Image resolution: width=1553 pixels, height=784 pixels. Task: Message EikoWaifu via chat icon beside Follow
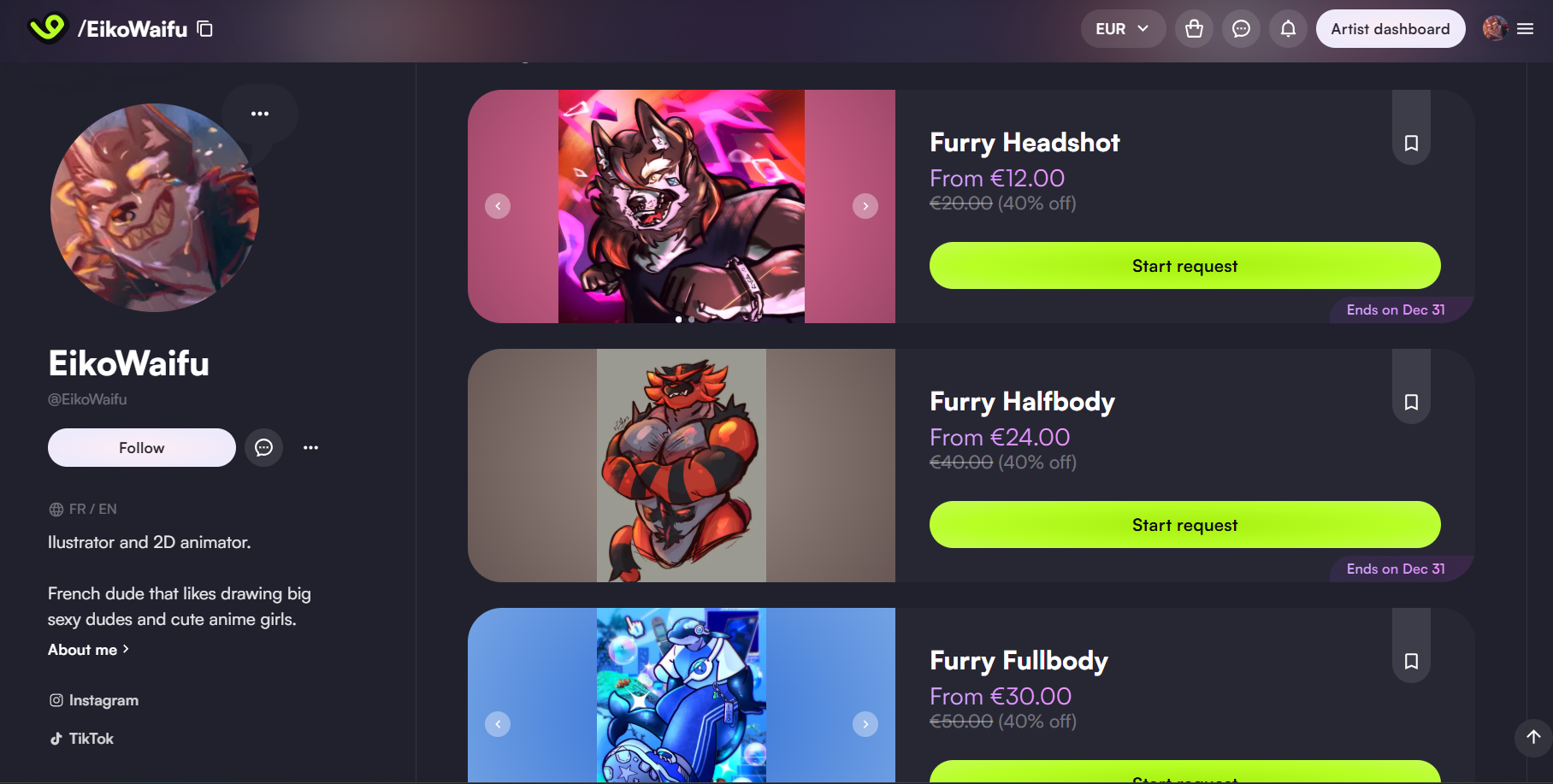[263, 447]
